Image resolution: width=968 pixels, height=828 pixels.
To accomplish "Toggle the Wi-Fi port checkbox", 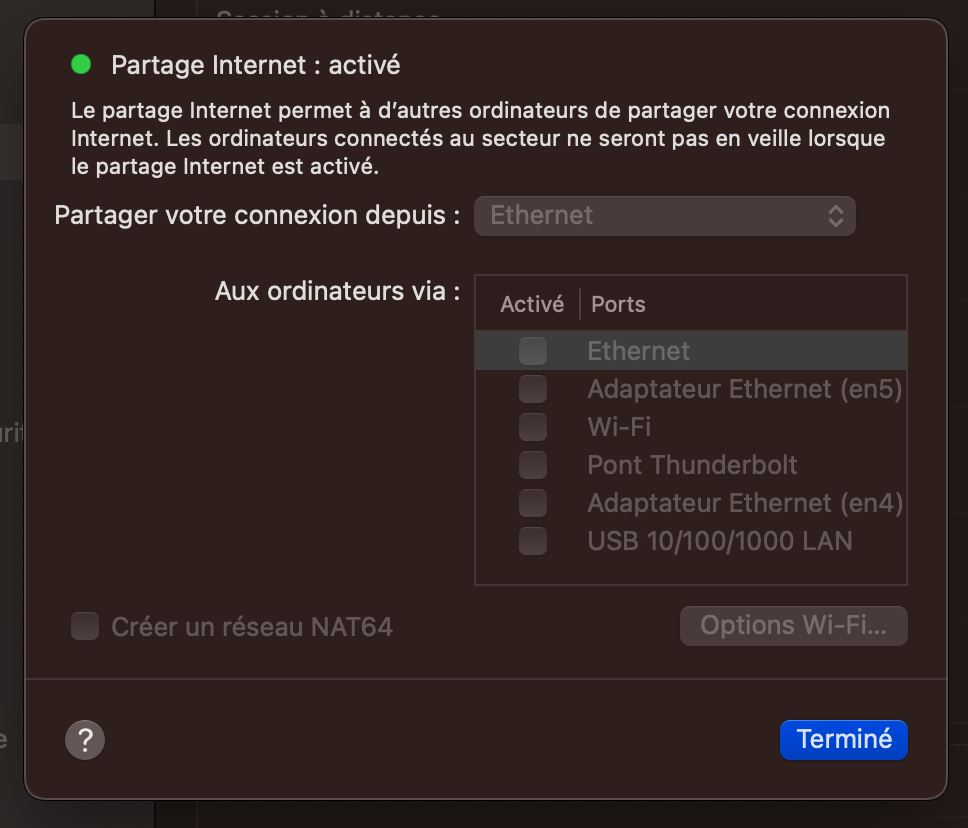I will (533, 427).
